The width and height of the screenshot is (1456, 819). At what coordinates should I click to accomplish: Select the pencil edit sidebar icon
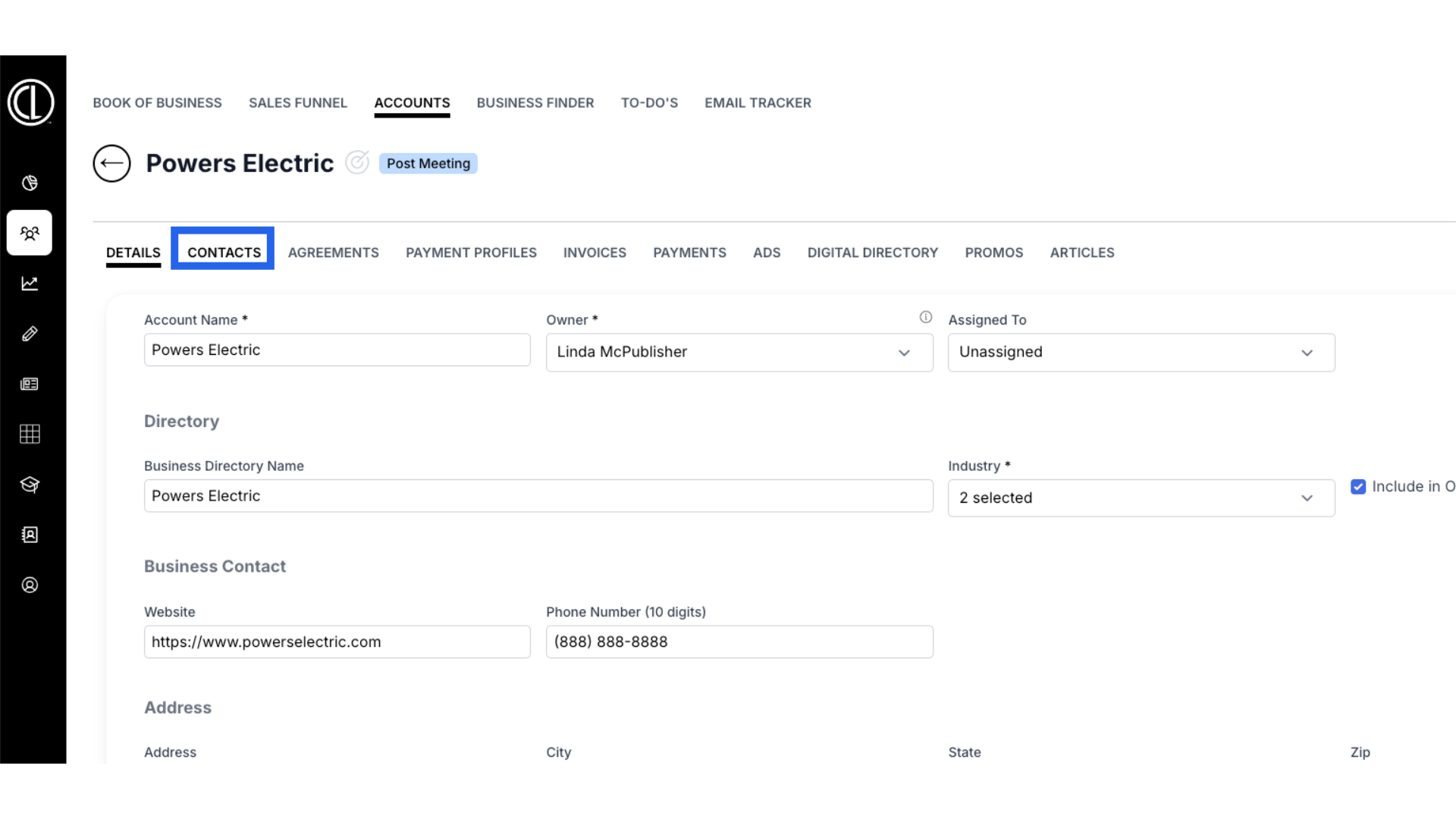[x=30, y=334]
